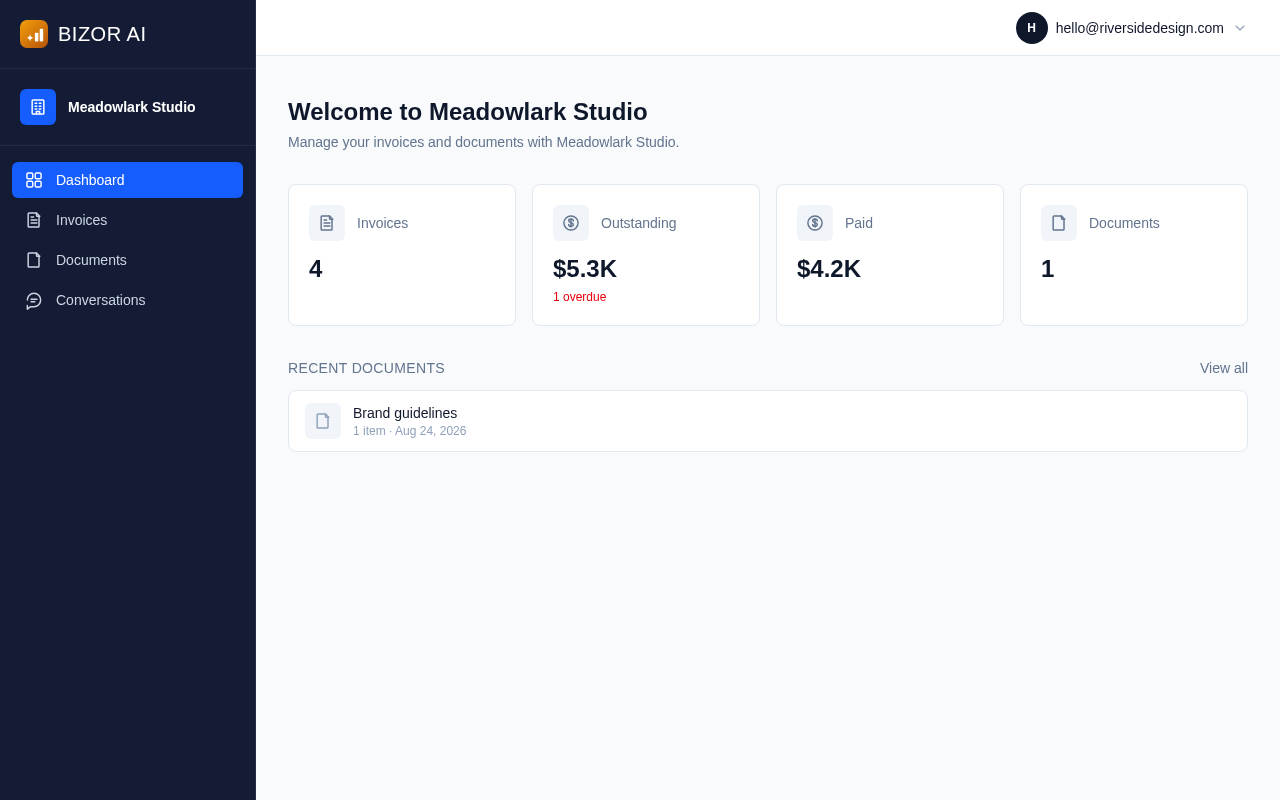Click the Outstanding card dollar icon
This screenshot has height=800, width=1280.
[571, 223]
